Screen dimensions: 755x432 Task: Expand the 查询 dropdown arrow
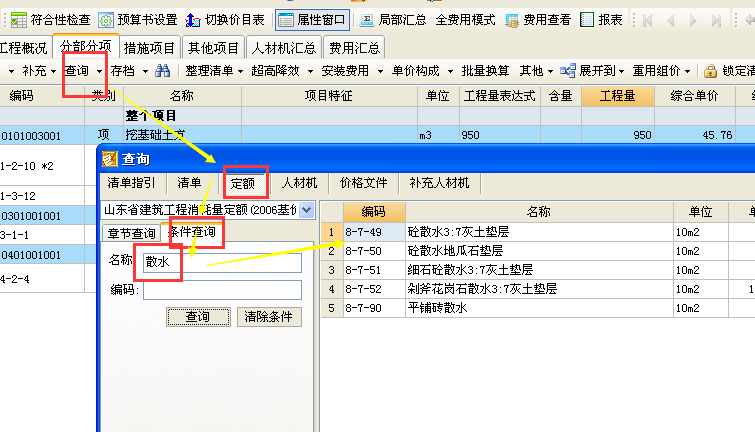coord(99,71)
